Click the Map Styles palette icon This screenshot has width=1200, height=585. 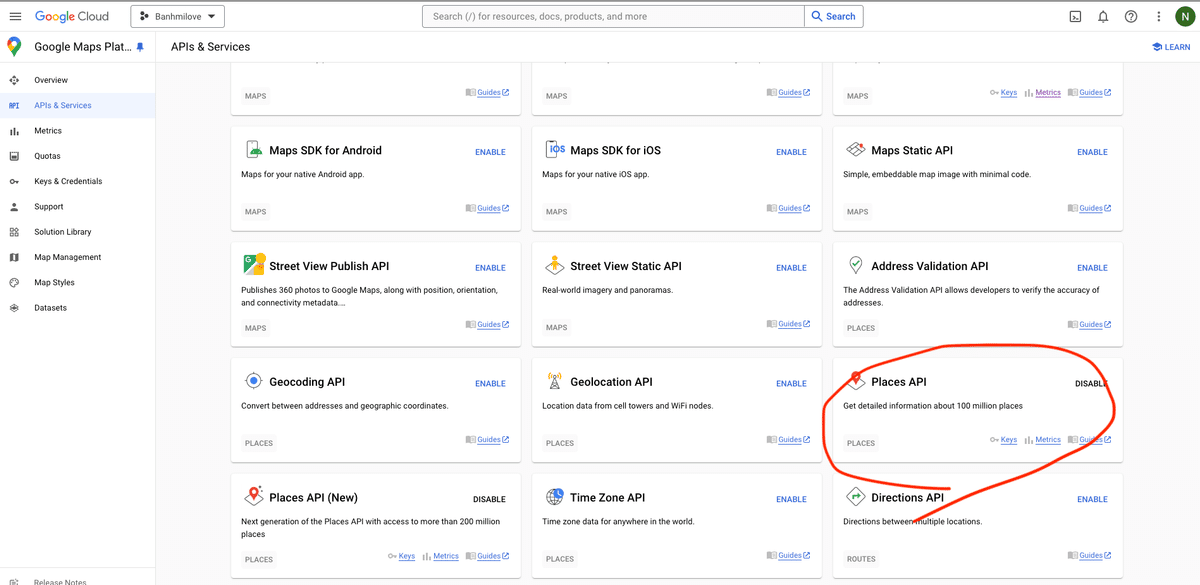point(14,283)
